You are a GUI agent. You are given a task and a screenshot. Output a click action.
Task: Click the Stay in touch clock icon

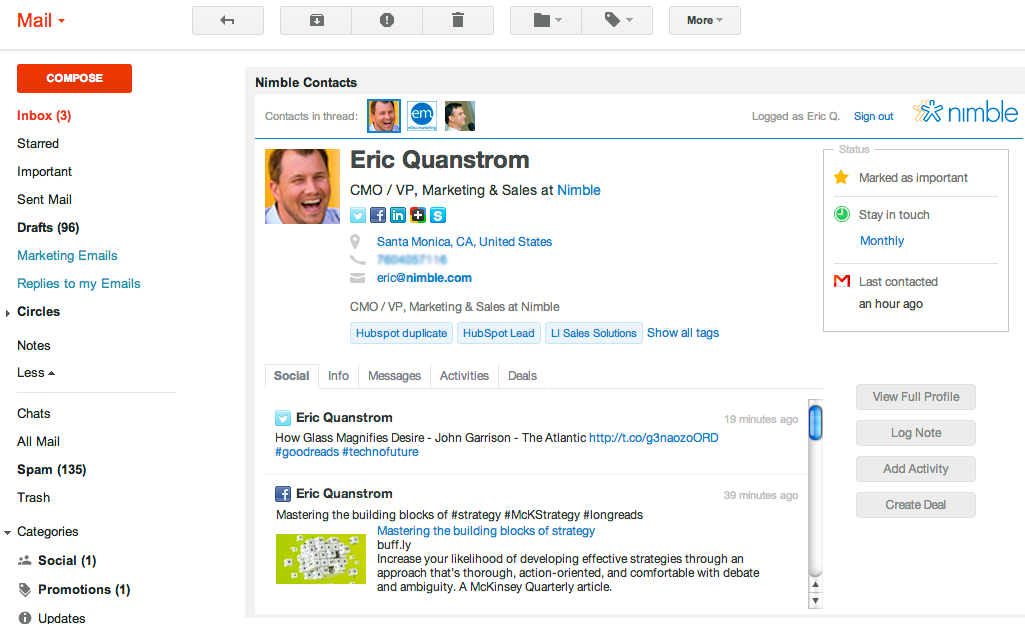click(x=842, y=214)
